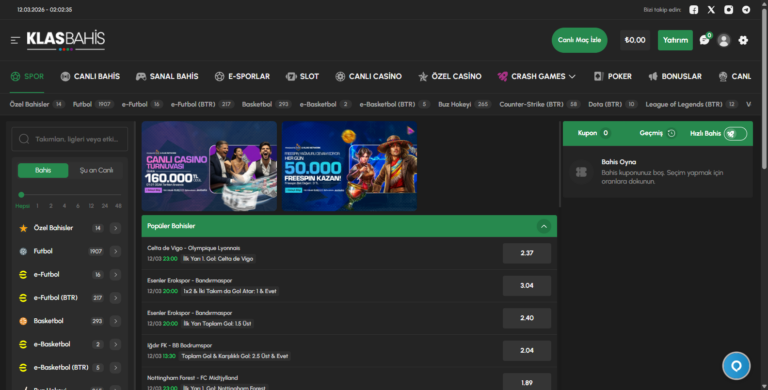Open the Canlı Casino Turnuvası banner
The image size is (768, 390).
coord(209,166)
